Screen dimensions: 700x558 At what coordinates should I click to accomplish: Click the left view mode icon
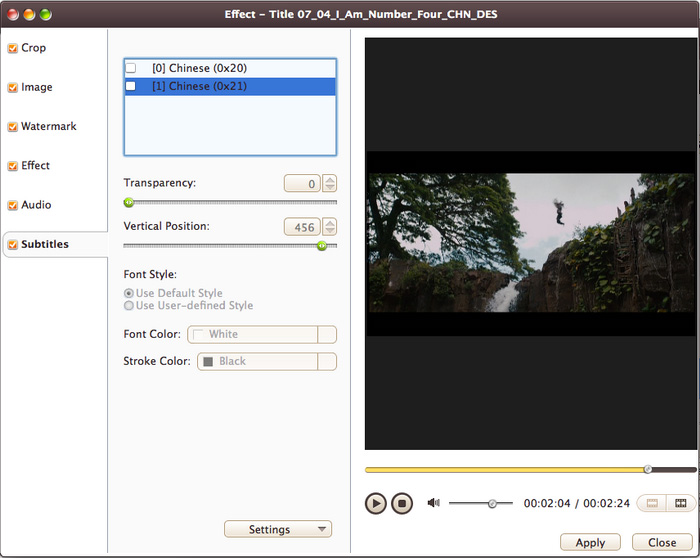coord(652,503)
